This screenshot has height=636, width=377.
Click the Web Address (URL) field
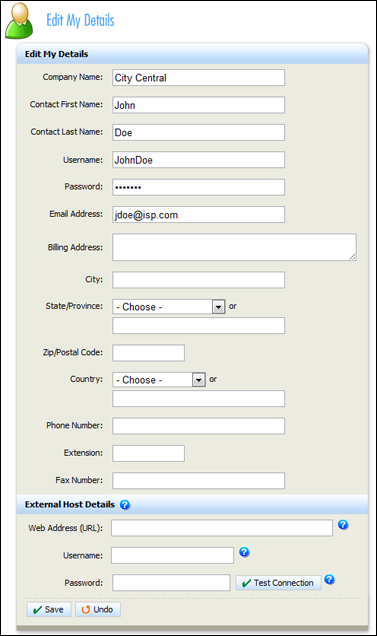tap(222, 528)
